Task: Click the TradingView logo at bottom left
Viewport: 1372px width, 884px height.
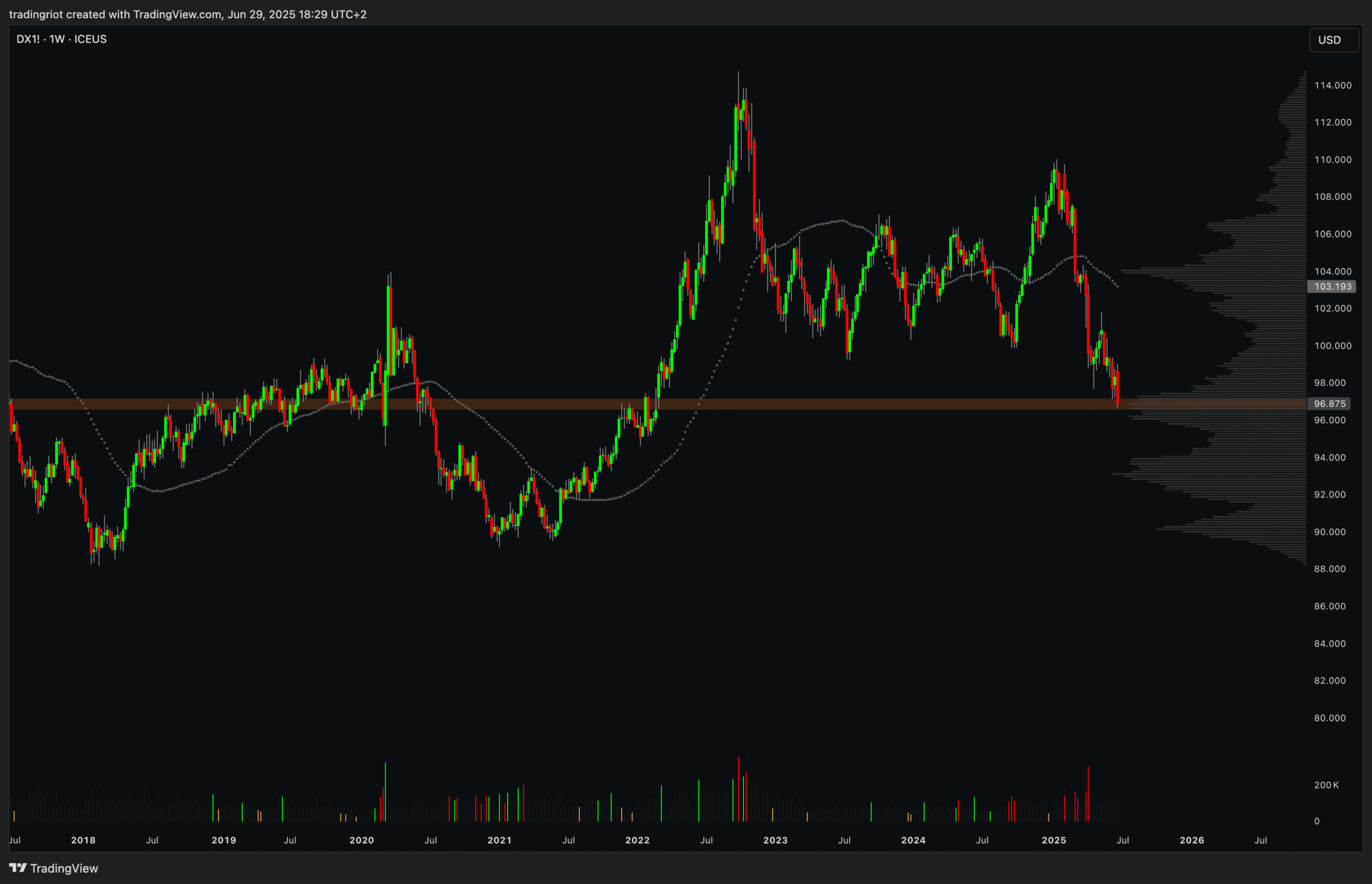Action: [x=54, y=868]
